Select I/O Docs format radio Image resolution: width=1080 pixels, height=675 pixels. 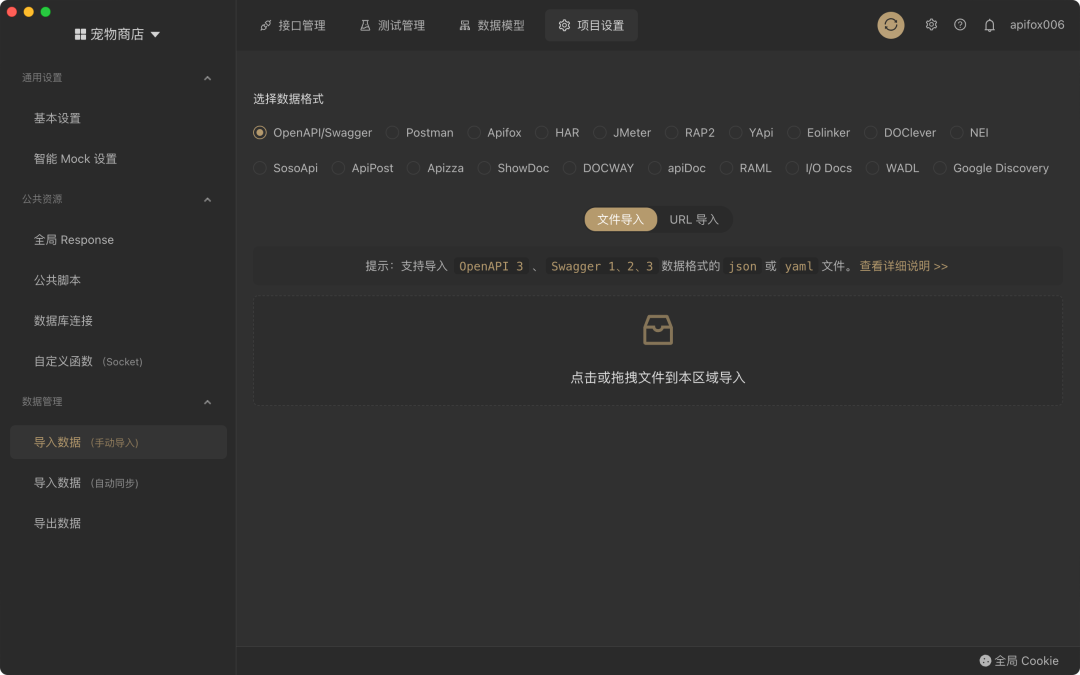(792, 168)
